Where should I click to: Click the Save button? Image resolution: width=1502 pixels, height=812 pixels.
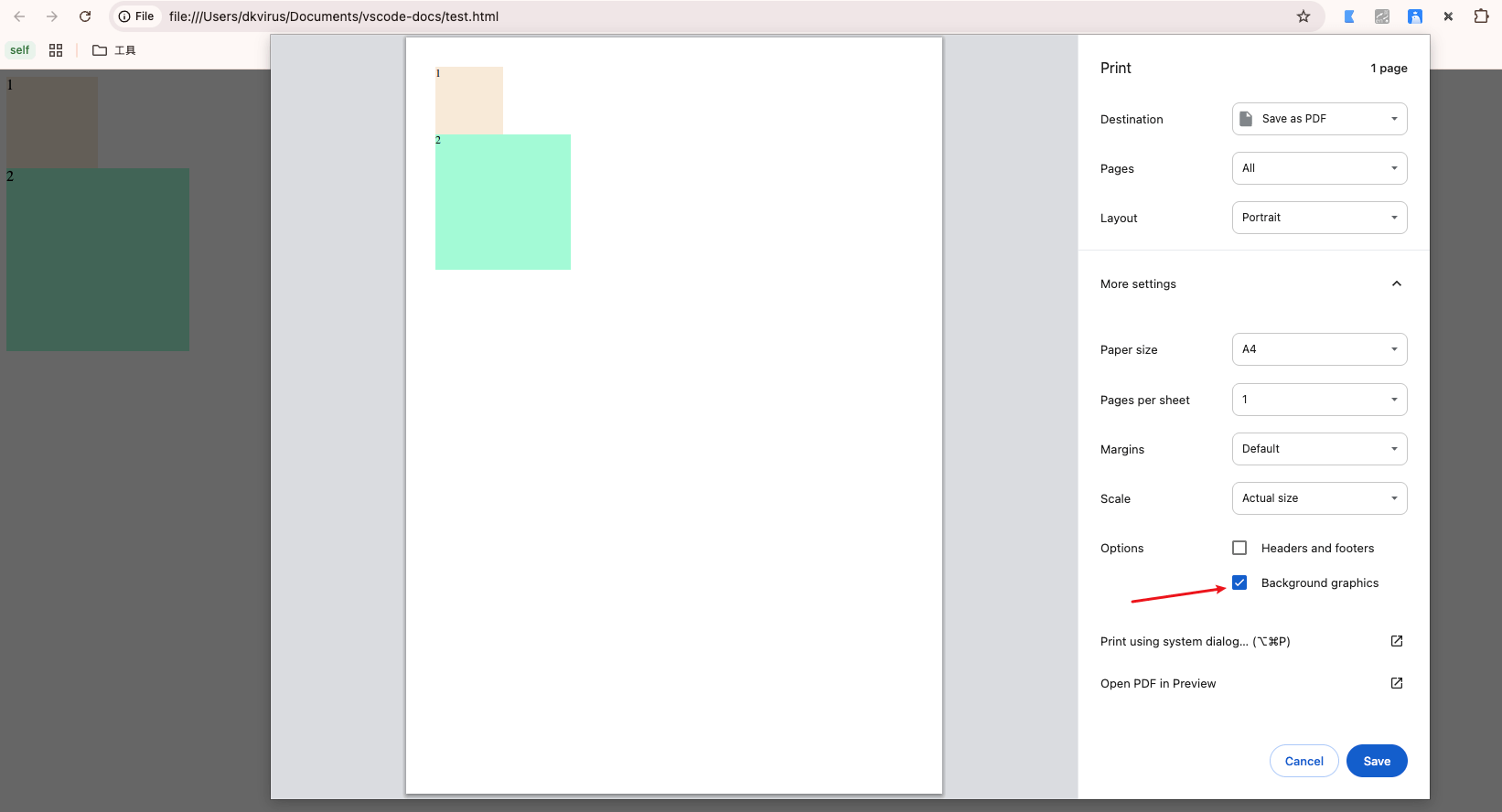tap(1376, 761)
